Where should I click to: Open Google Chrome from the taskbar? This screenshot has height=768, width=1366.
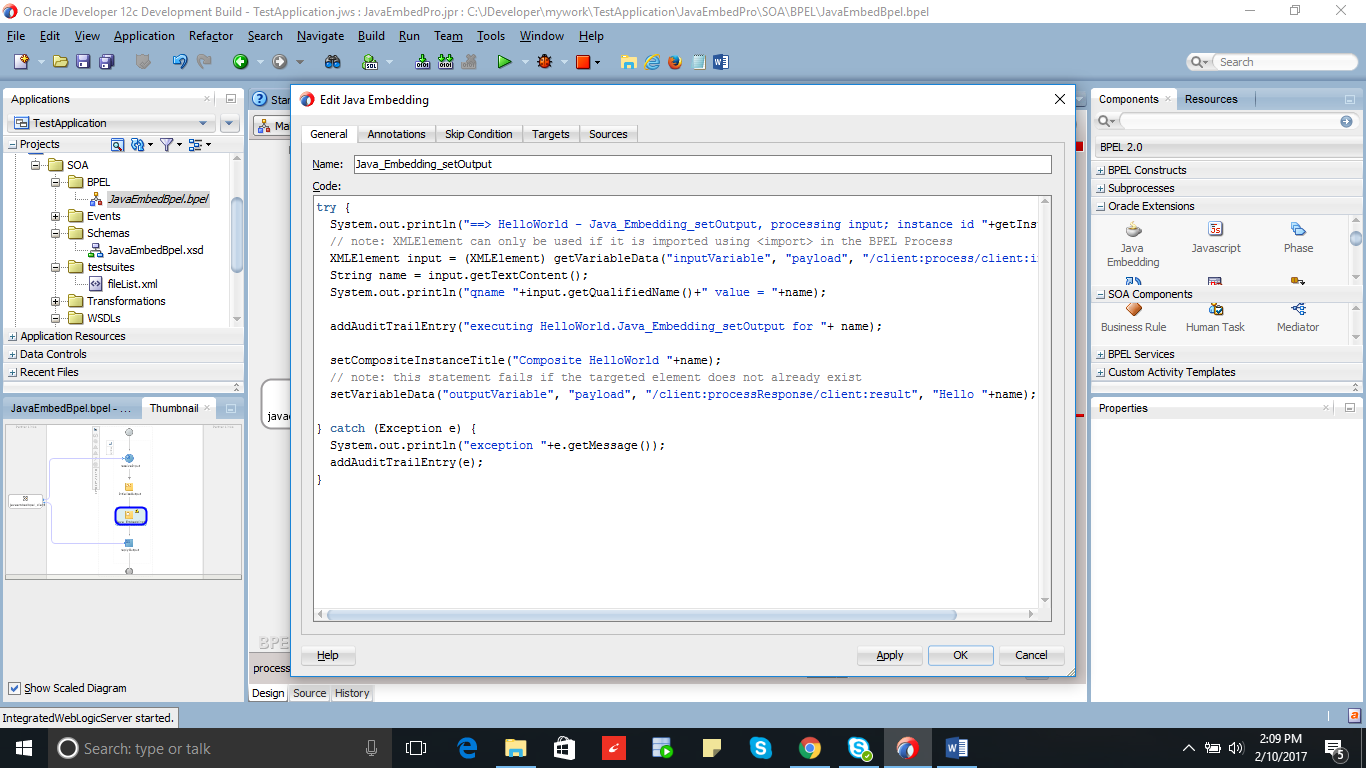tap(810, 747)
